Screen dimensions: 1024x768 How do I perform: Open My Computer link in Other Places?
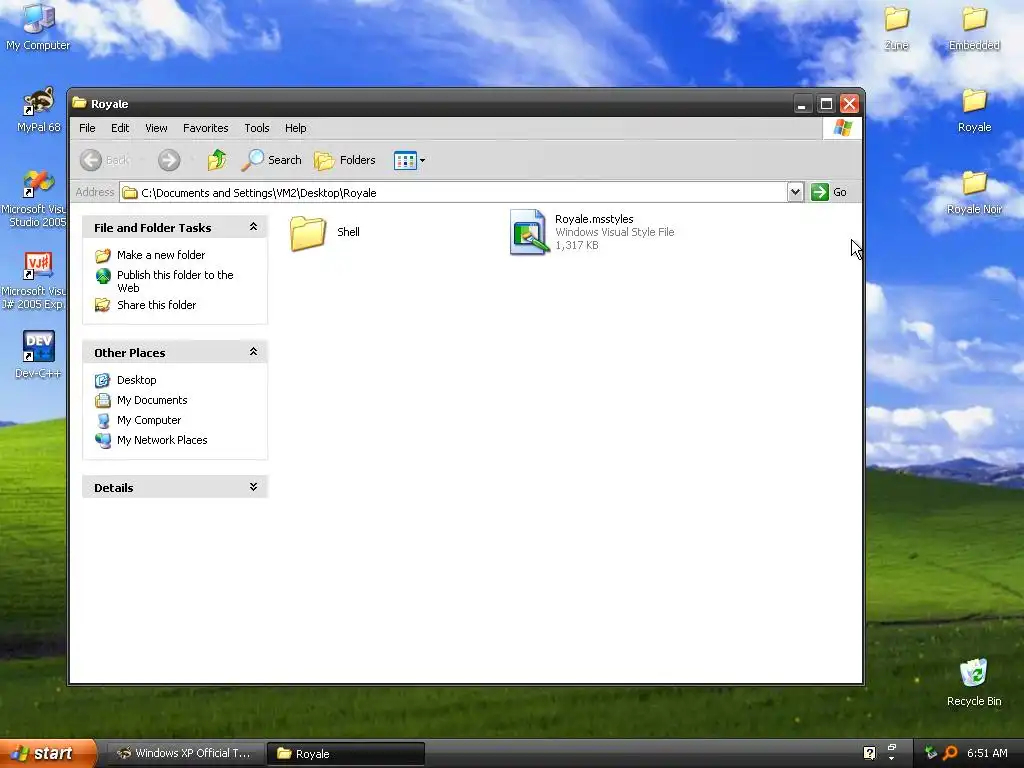149,421
